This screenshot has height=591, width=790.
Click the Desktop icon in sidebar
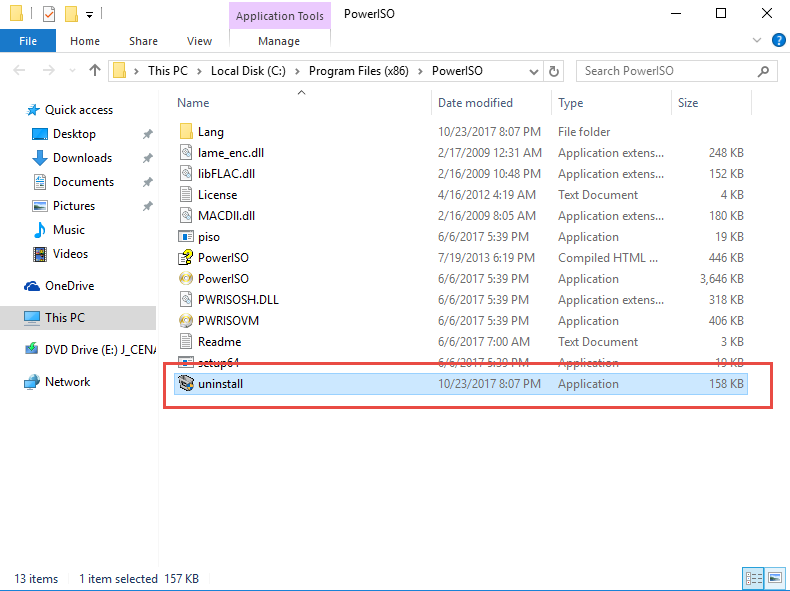click(x=40, y=134)
